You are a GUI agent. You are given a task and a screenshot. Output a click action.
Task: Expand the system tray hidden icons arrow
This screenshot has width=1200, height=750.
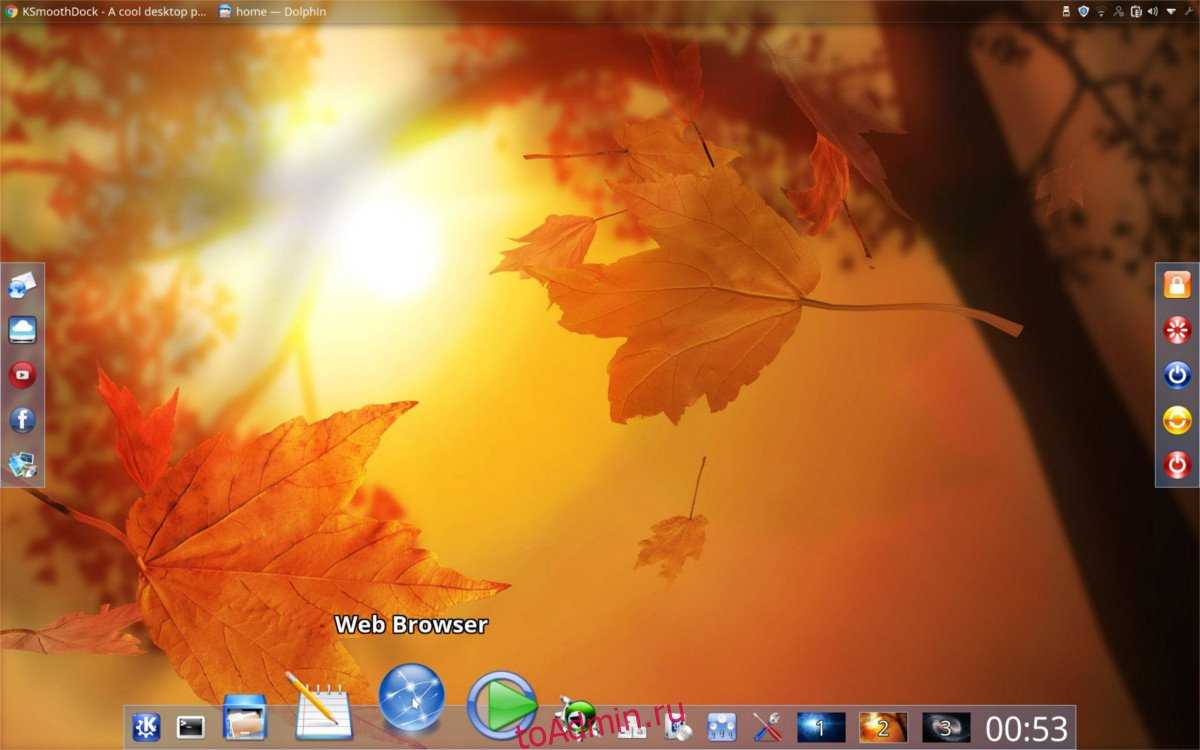tap(1171, 11)
